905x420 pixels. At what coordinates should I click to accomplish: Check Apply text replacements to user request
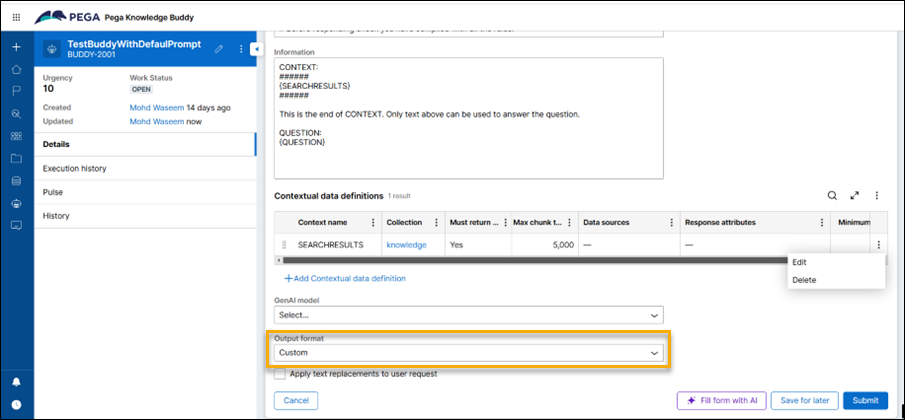point(280,374)
